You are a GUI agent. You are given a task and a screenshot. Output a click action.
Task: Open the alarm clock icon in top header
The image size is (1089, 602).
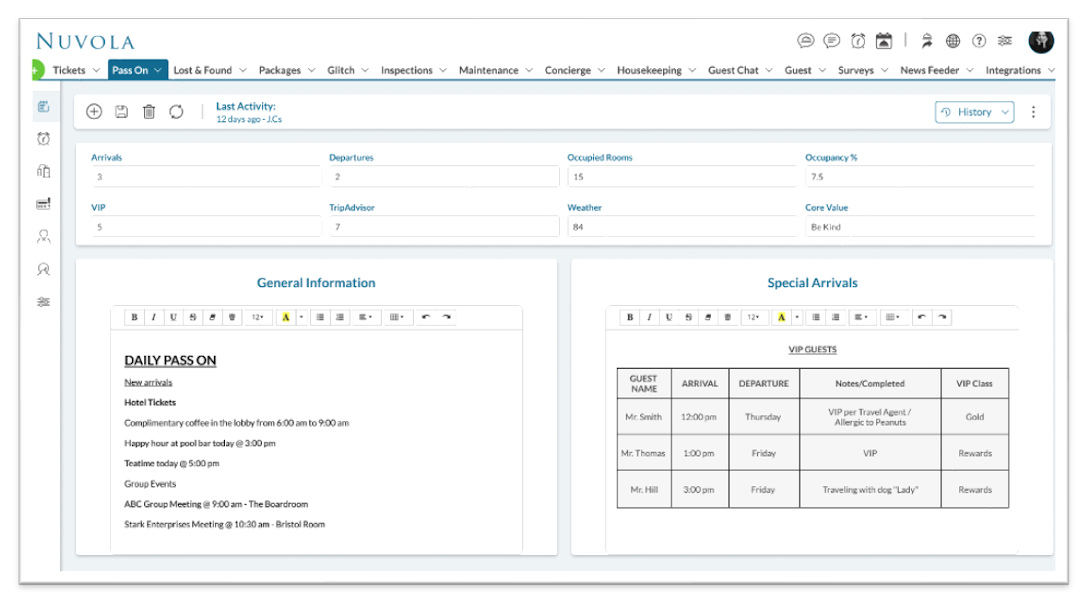[858, 41]
